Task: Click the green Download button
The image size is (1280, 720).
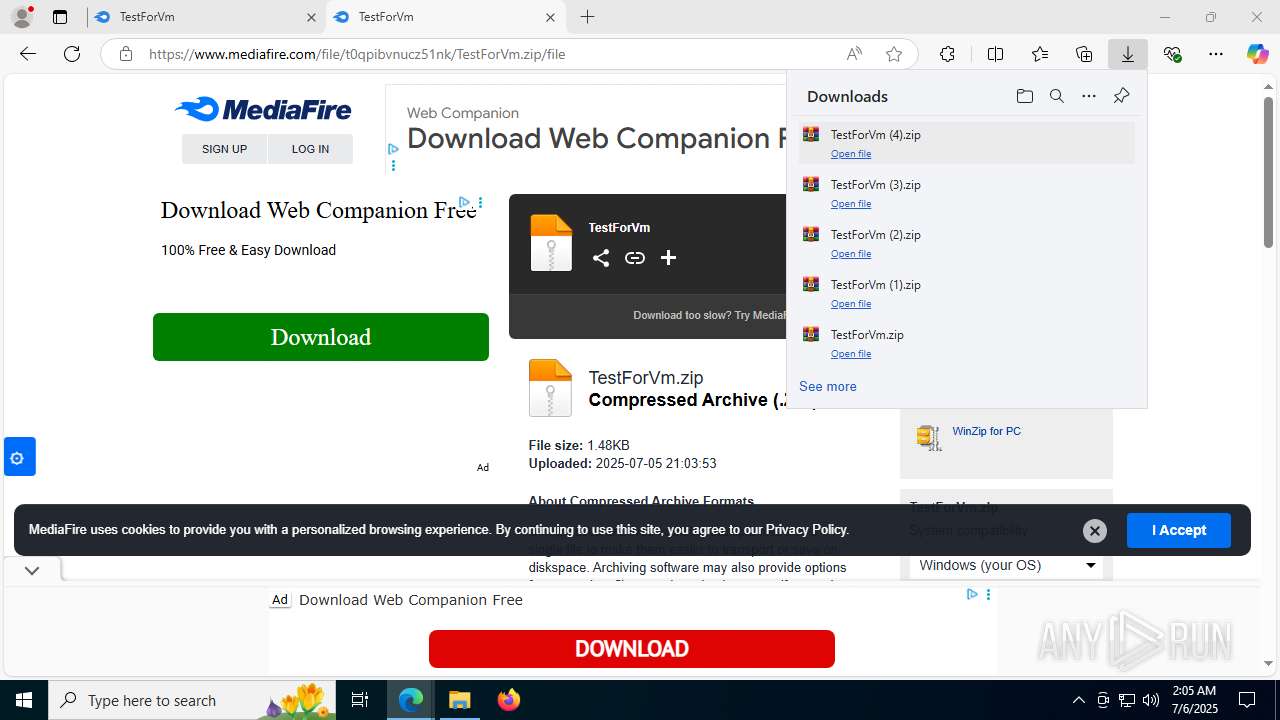Action: pos(321,337)
